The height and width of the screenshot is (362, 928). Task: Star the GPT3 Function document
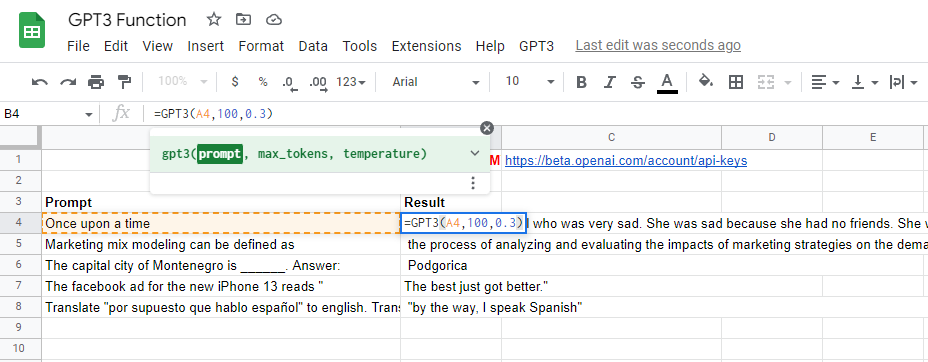click(x=214, y=20)
